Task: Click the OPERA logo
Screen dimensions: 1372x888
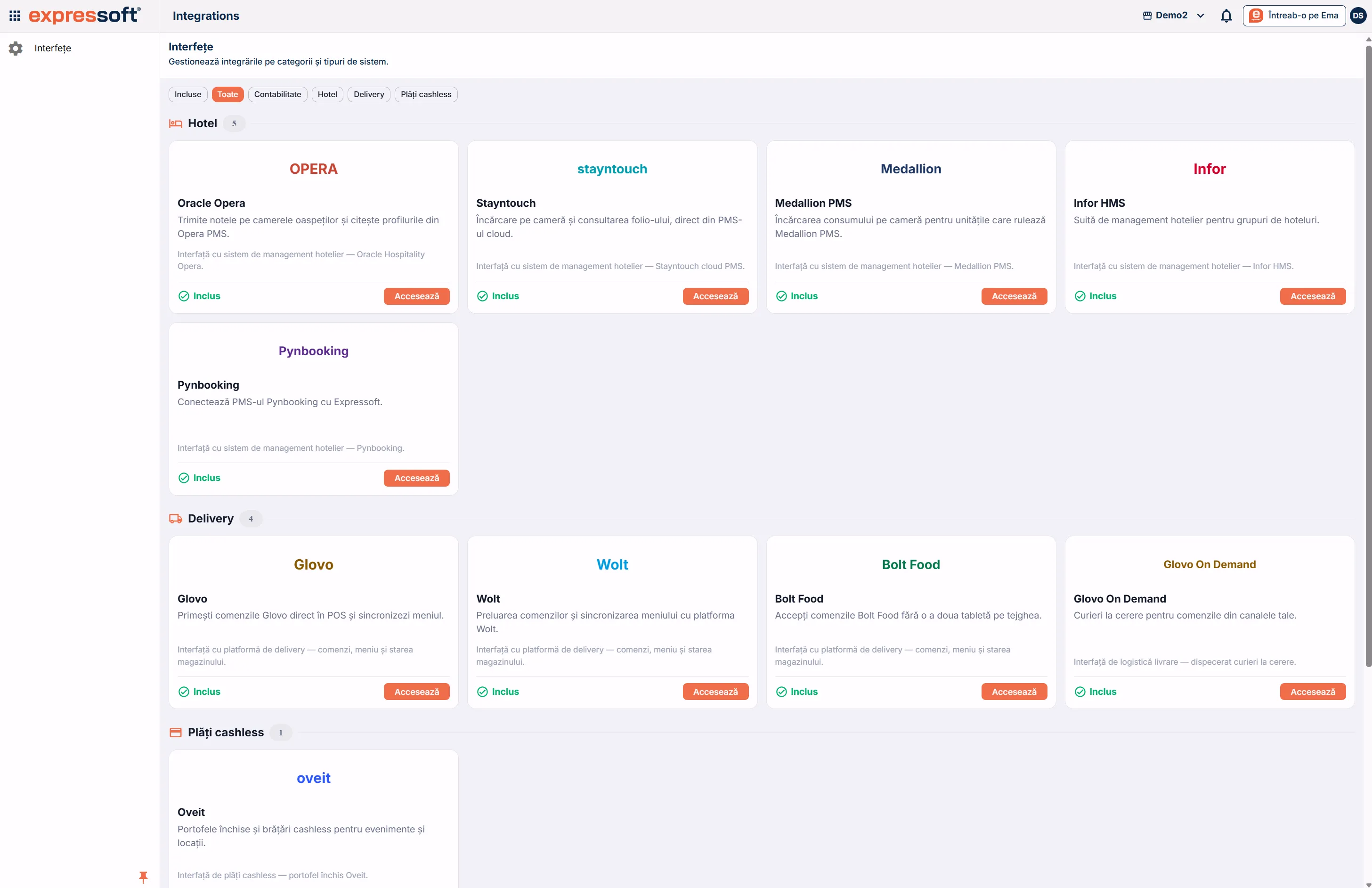Action: (314, 169)
